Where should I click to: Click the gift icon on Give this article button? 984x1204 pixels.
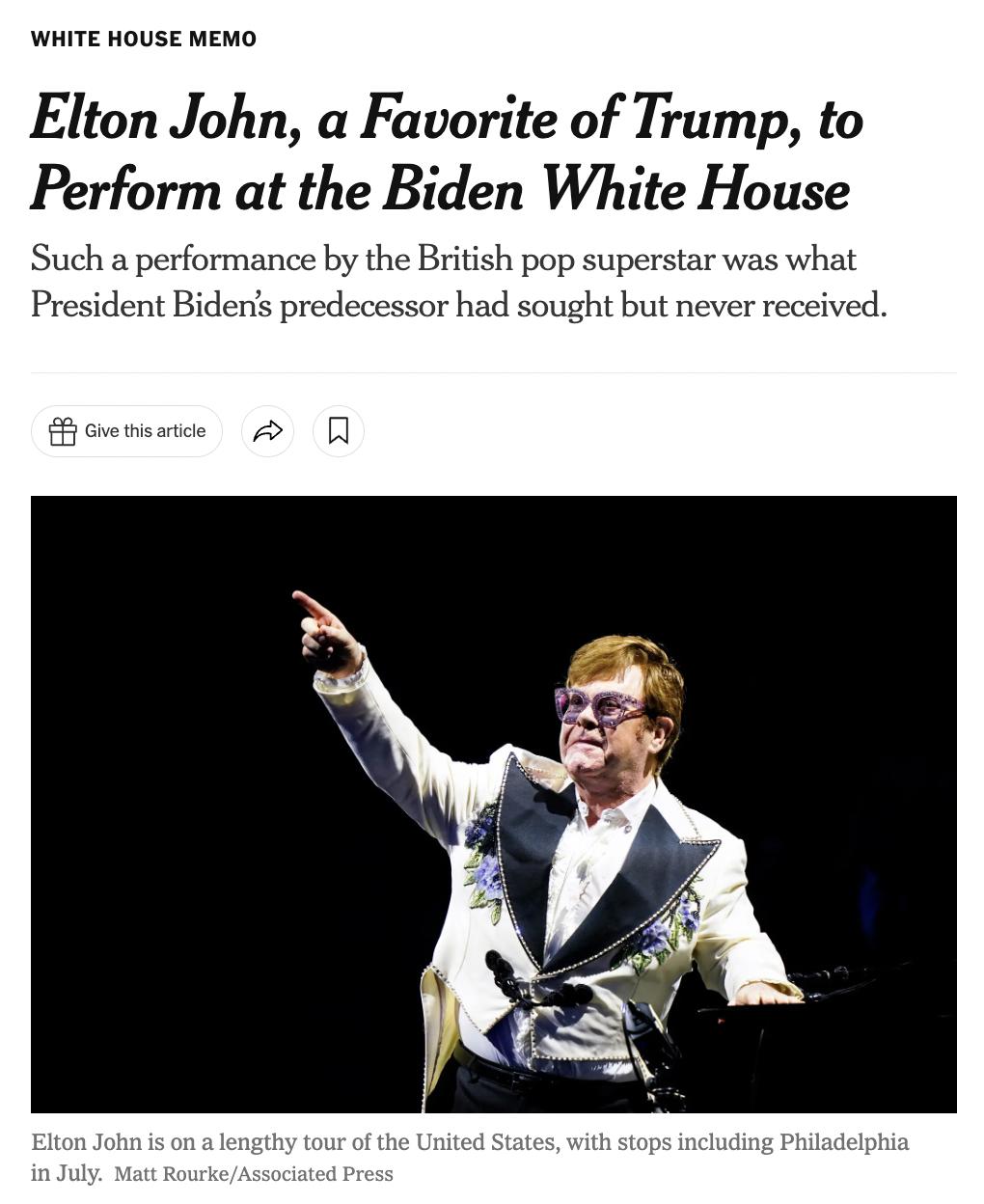pyautogui.click(x=63, y=431)
